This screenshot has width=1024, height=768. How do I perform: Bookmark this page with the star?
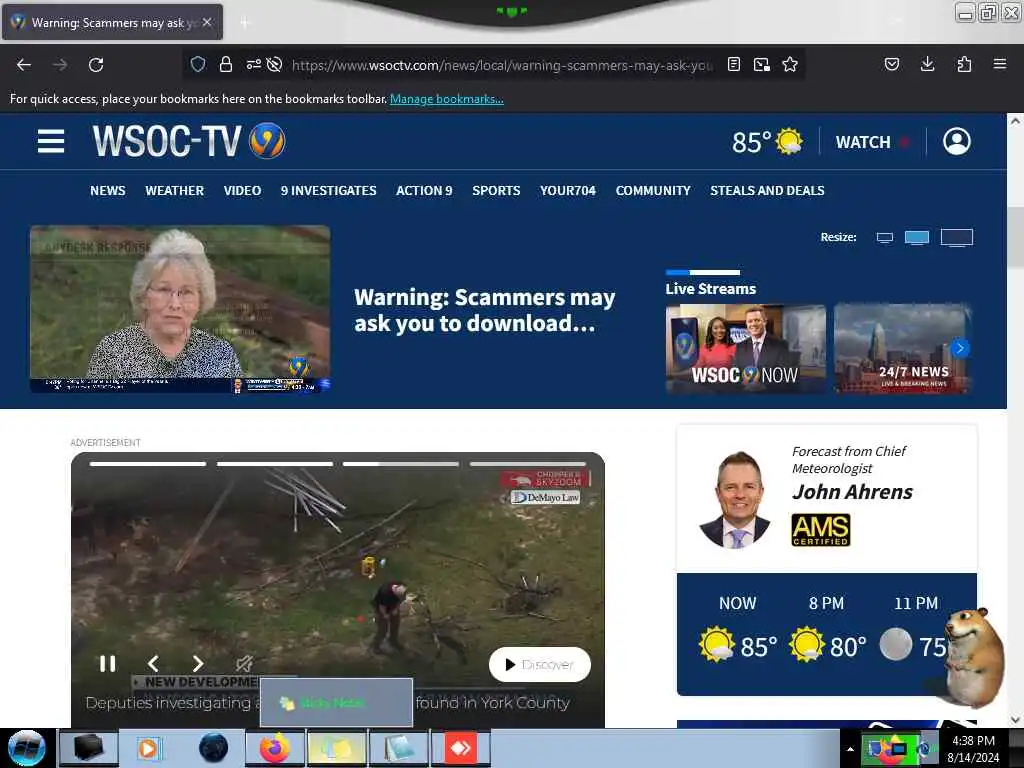pyautogui.click(x=790, y=64)
